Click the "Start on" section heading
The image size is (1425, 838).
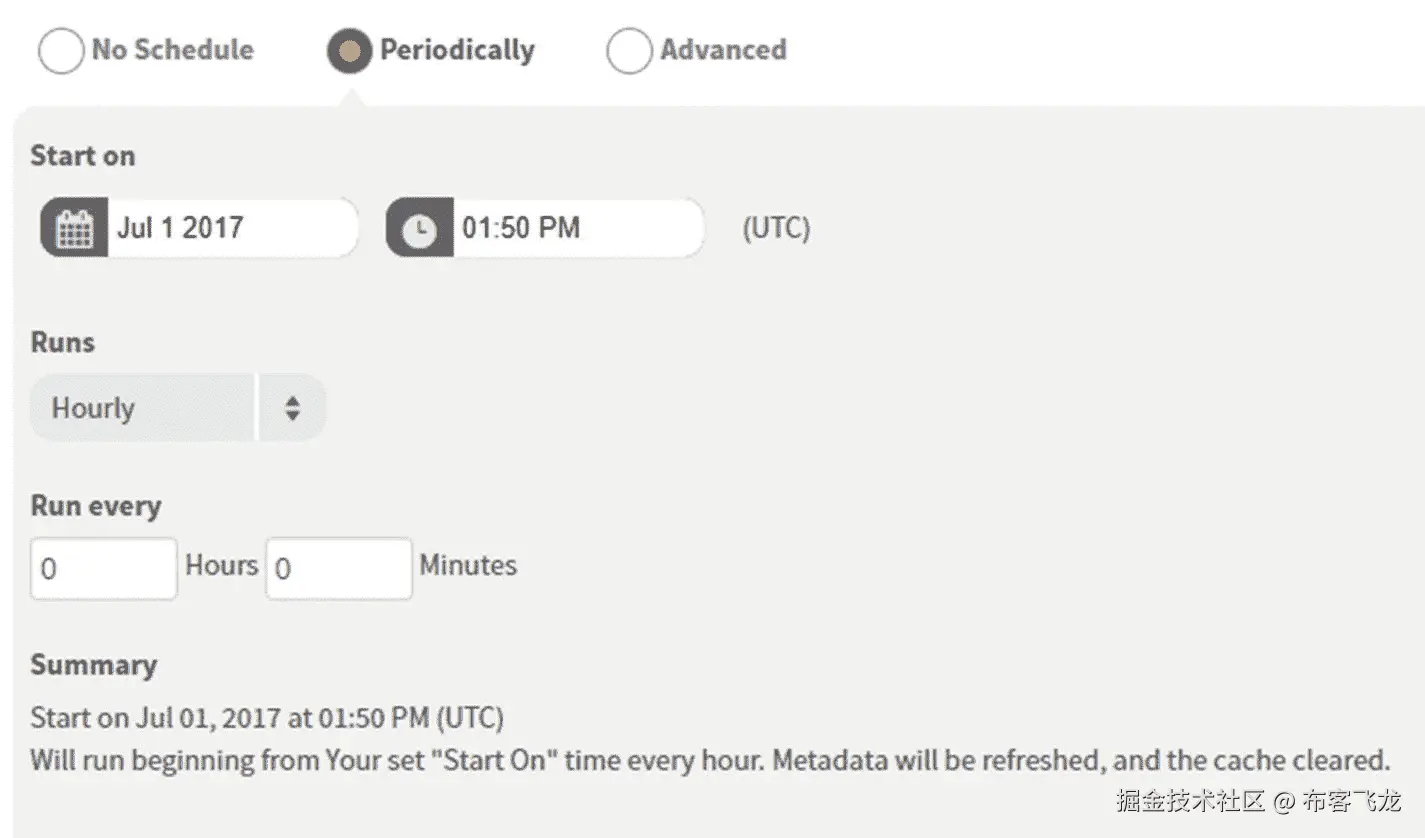click(83, 156)
